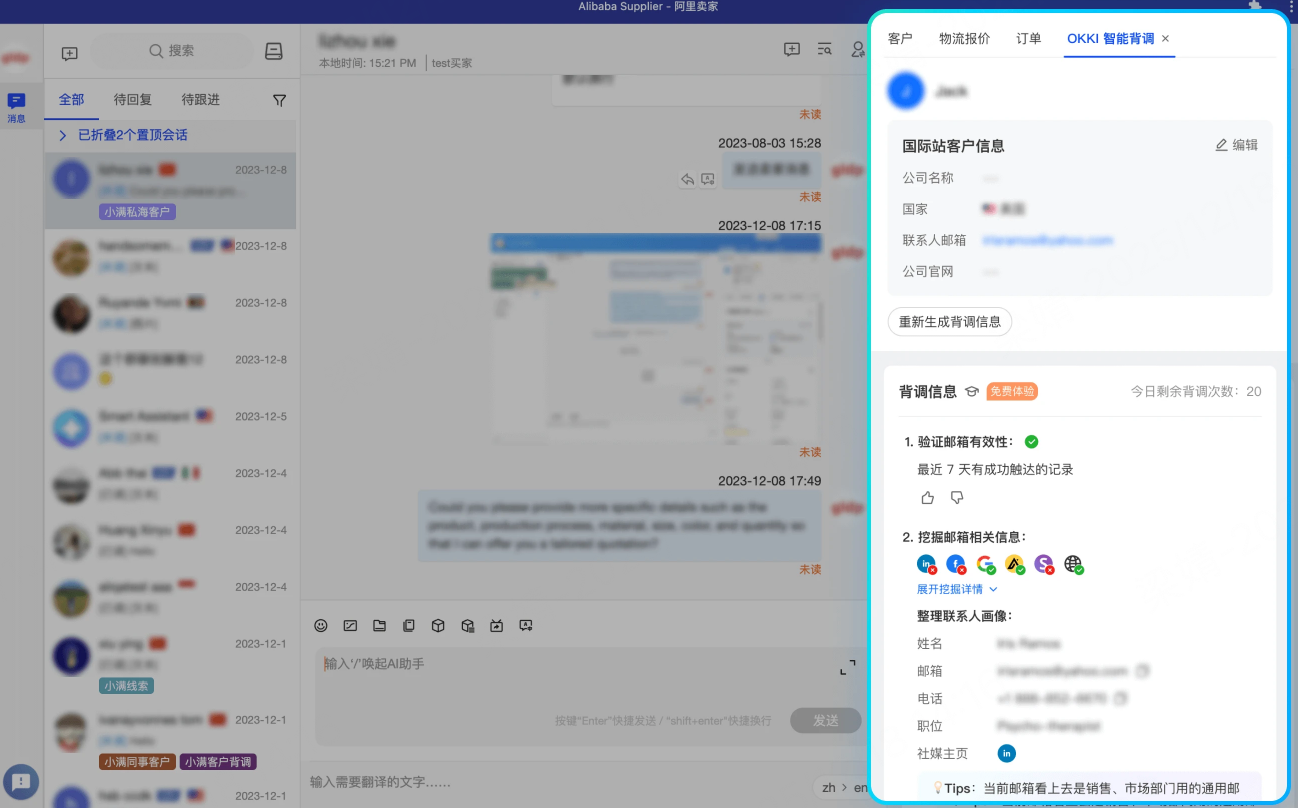Send a product card using the cube icon
The width and height of the screenshot is (1298, 808).
tap(437, 626)
